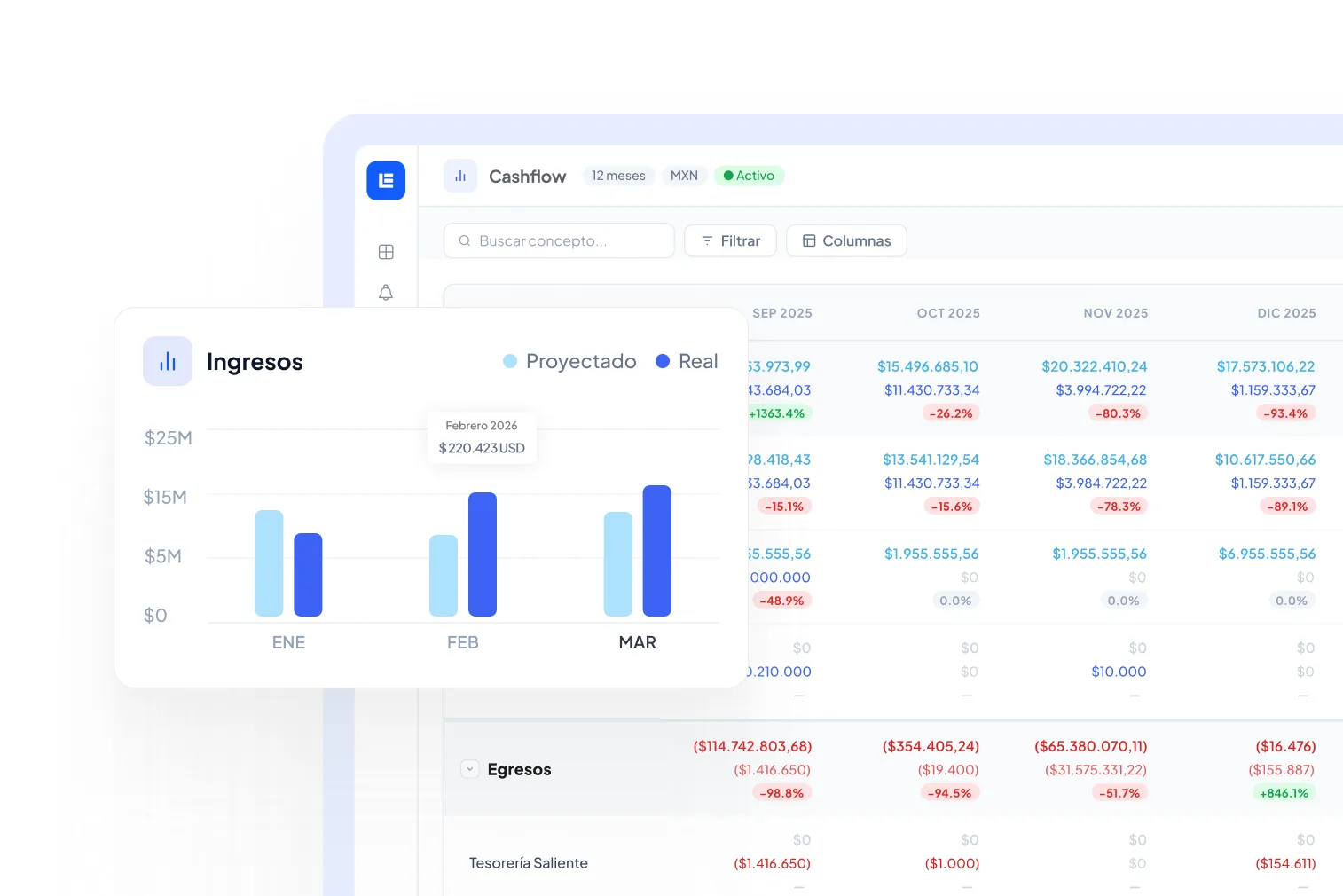Click the ENE real dark-blue bar
The width and height of the screenshot is (1343, 896).
click(x=308, y=575)
